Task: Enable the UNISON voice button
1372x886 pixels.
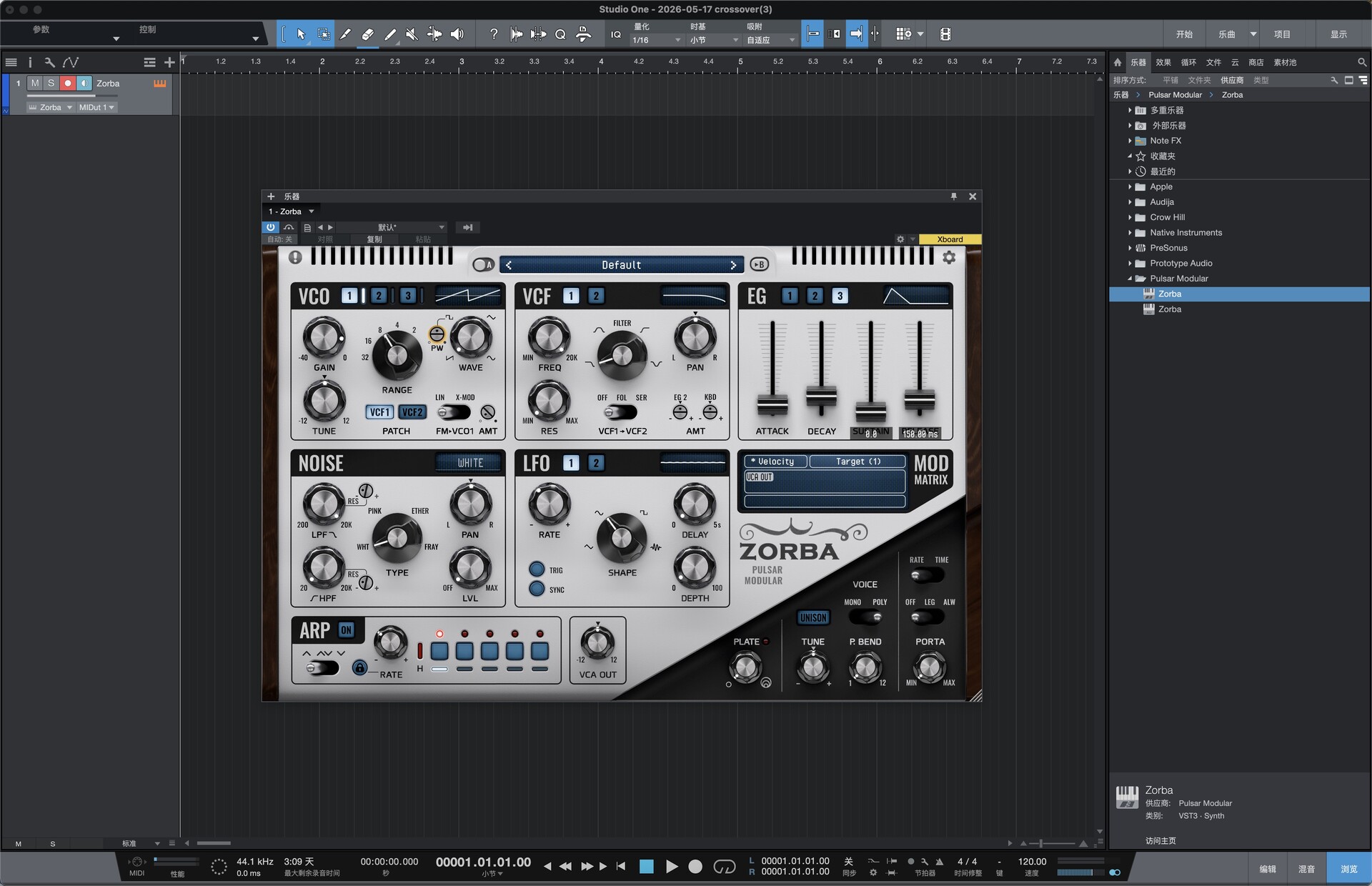Action: (813, 618)
